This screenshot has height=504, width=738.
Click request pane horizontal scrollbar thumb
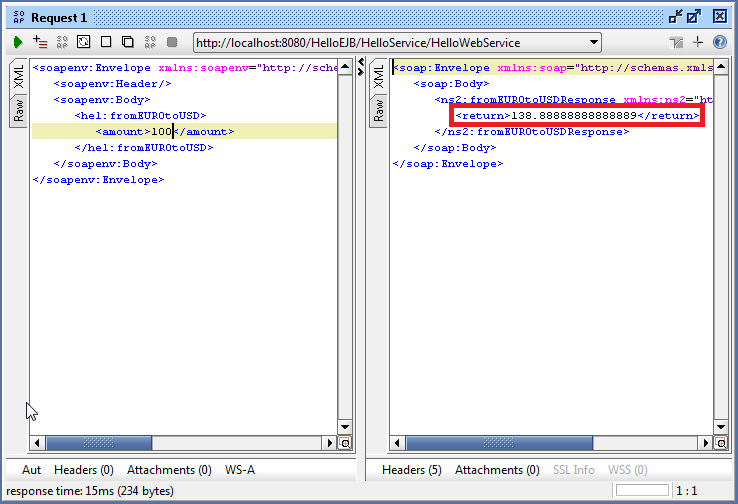coord(98,442)
